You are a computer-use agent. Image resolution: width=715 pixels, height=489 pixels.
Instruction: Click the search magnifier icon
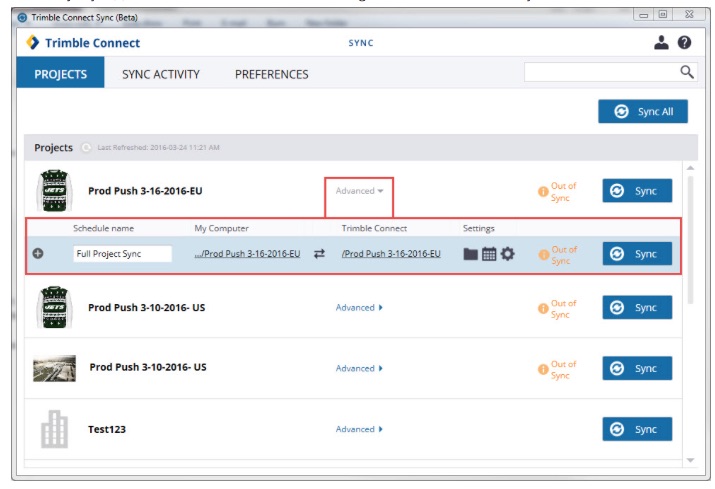(687, 72)
